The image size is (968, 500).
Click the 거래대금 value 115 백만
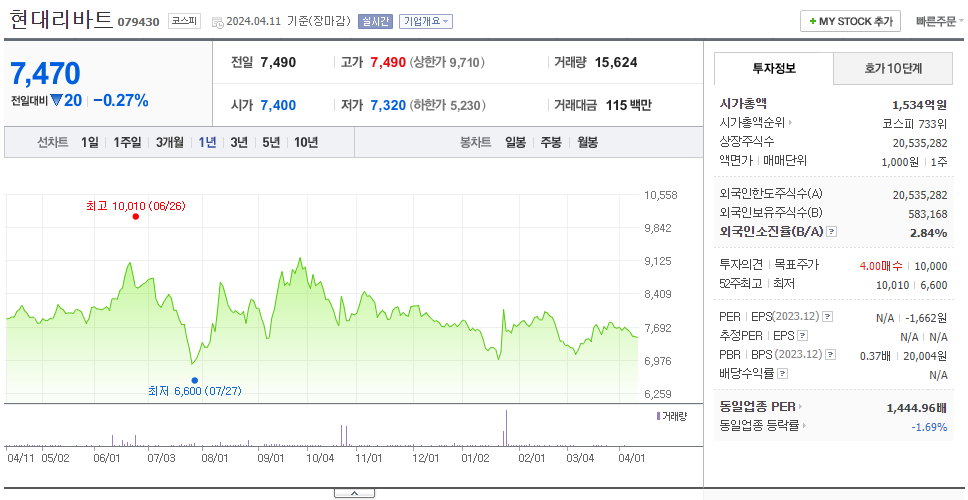pyautogui.click(x=628, y=106)
